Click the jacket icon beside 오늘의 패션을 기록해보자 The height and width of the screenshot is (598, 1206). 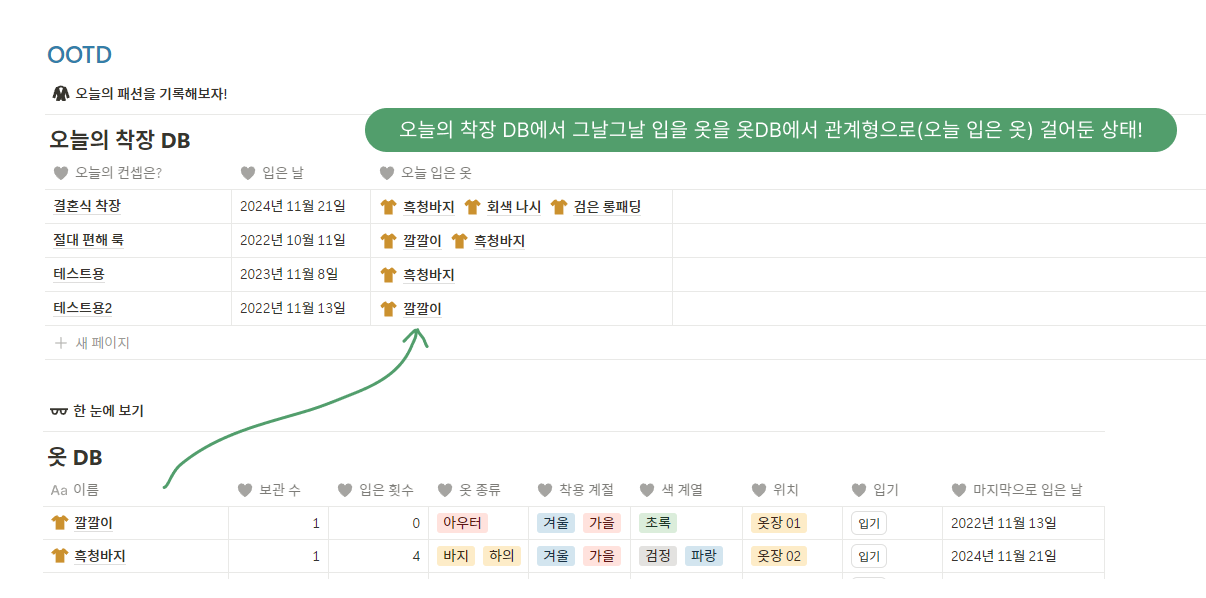click(59, 93)
